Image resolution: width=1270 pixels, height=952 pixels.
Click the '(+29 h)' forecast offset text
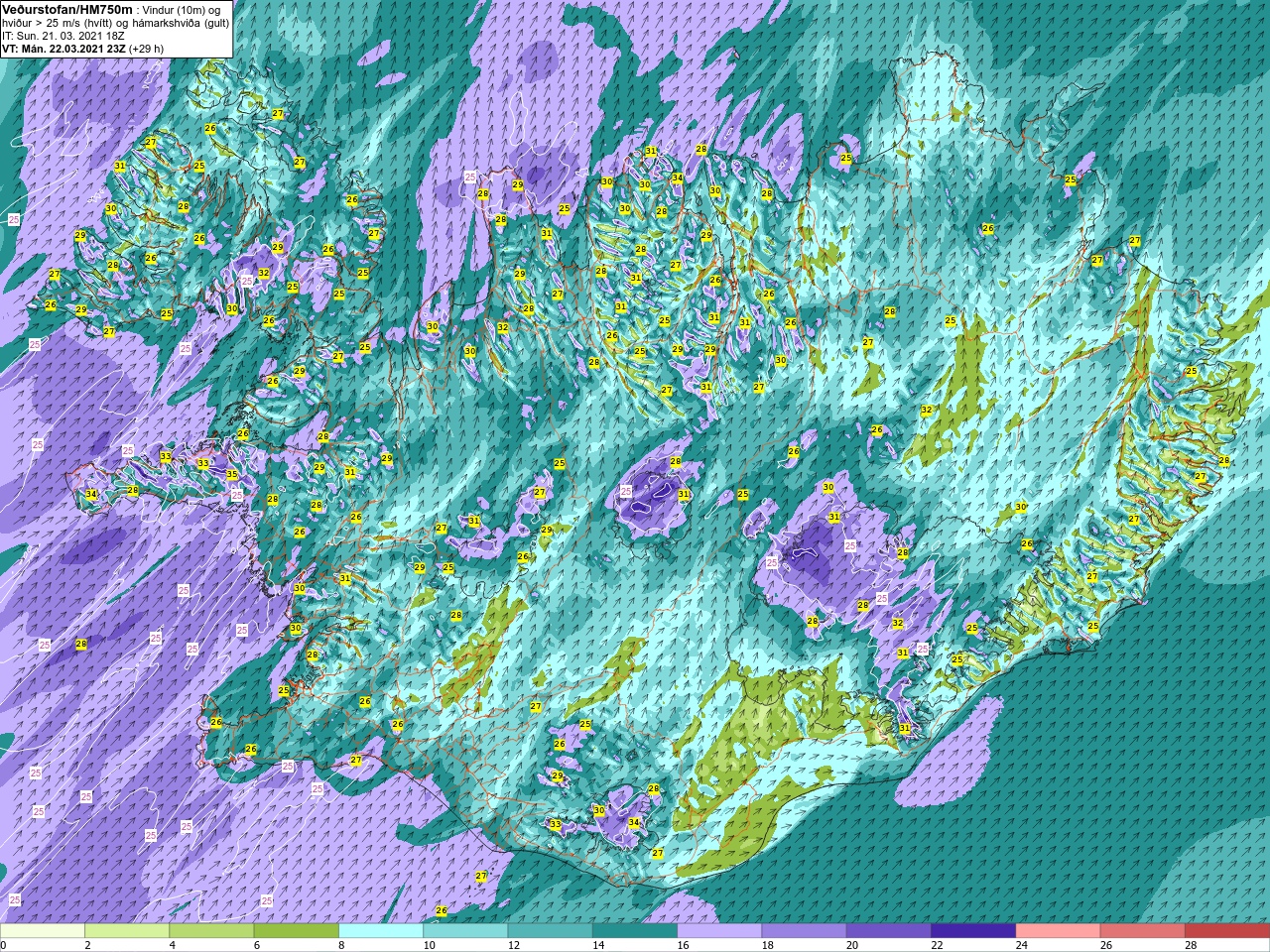pos(147,48)
